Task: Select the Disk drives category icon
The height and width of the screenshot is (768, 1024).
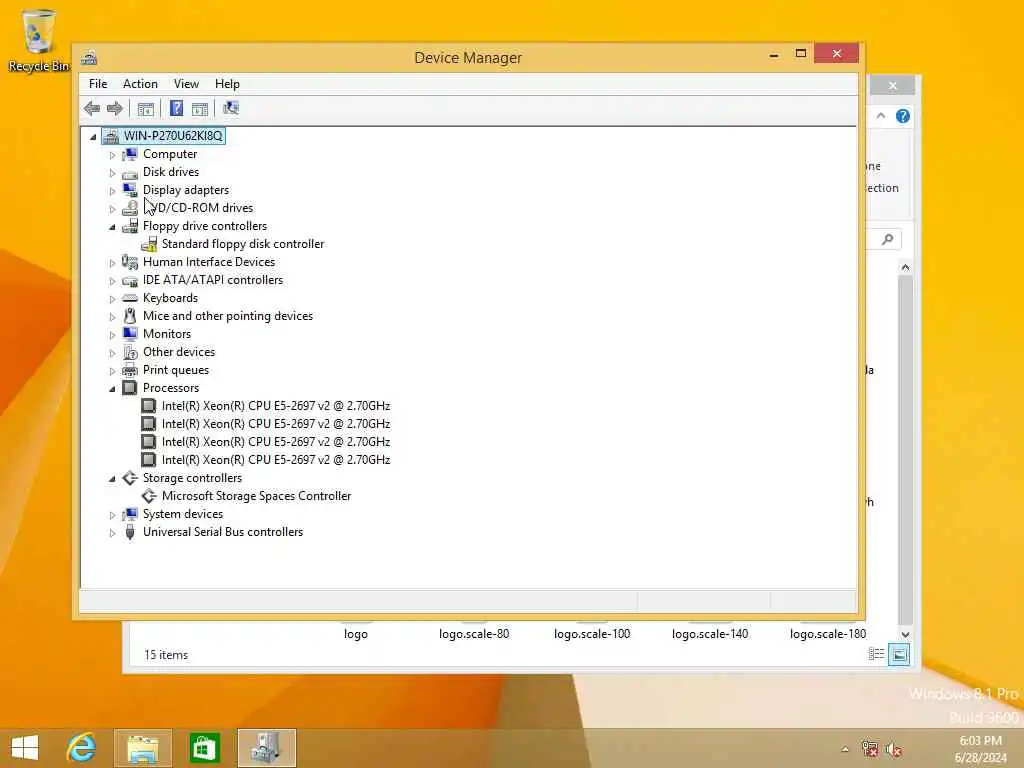Action: coord(130,172)
